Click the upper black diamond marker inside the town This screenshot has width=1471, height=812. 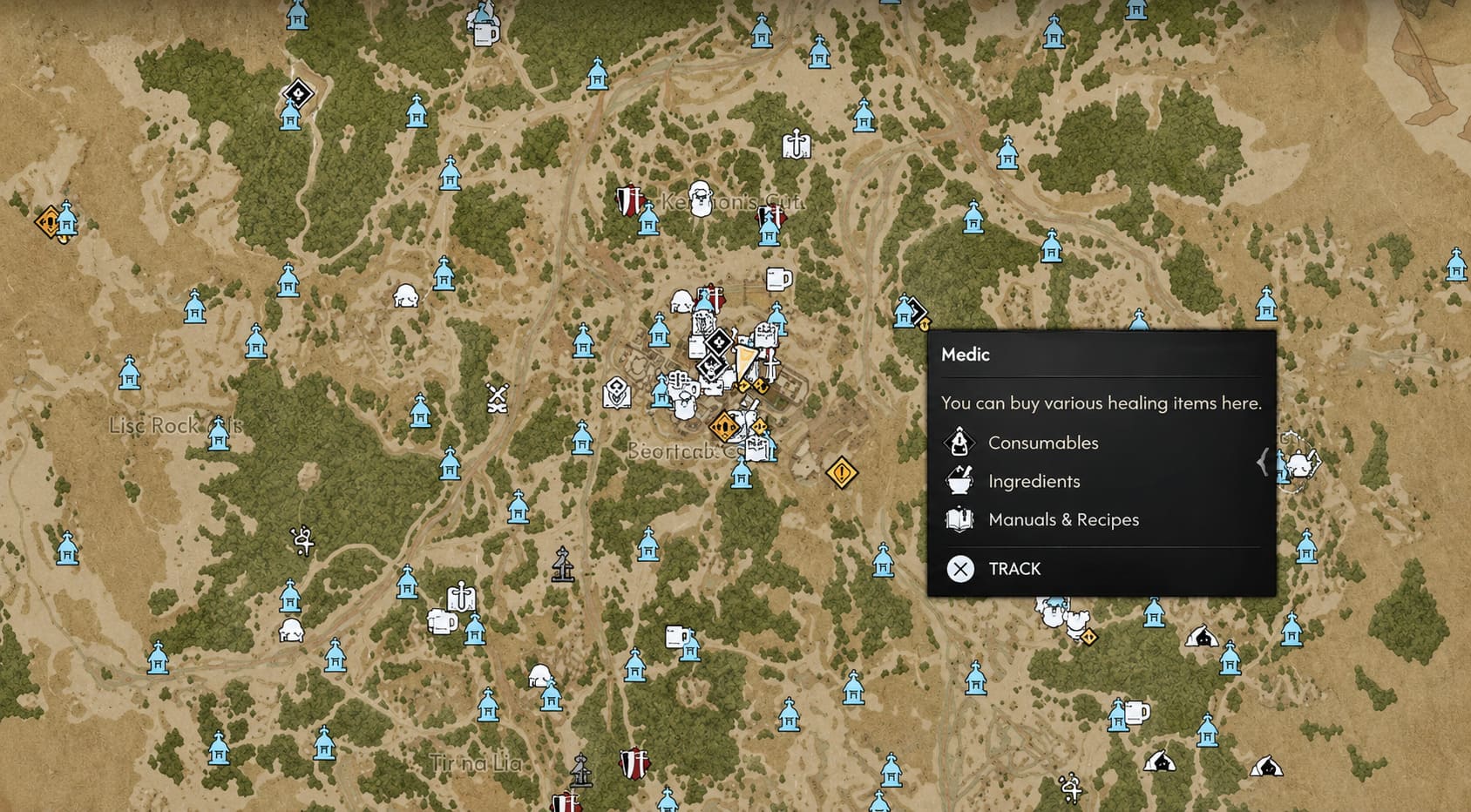[x=719, y=342]
